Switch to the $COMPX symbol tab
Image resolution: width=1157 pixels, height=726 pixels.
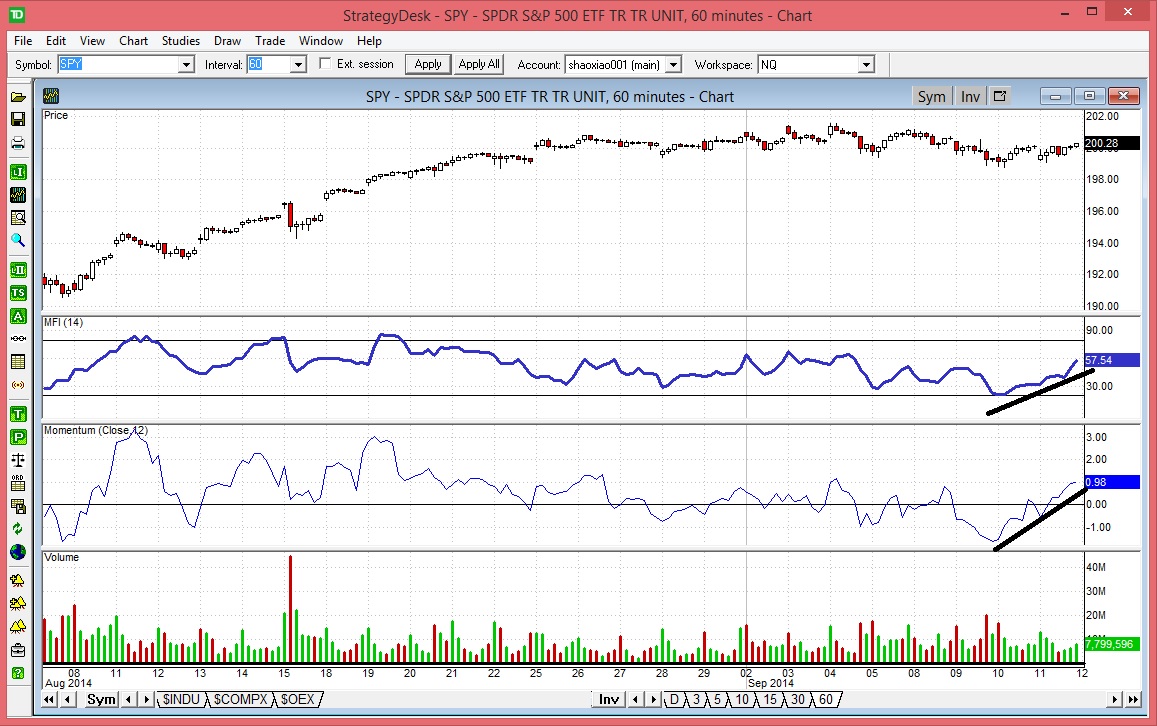pyautogui.click(x=241, y=699)
